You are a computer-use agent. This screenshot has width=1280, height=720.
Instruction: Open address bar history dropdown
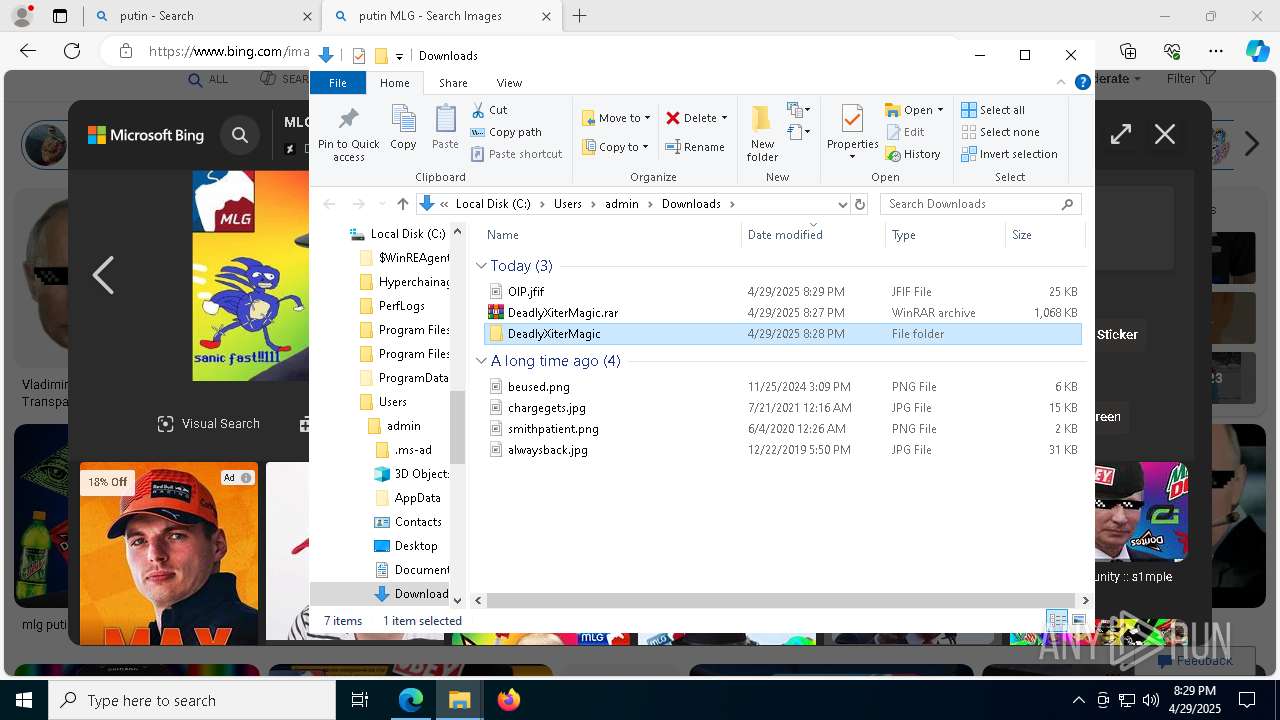(x=842, y=204)
